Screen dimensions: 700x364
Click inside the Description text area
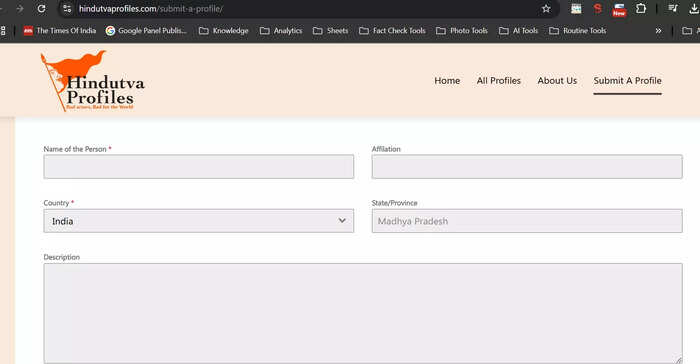[363, 313]
